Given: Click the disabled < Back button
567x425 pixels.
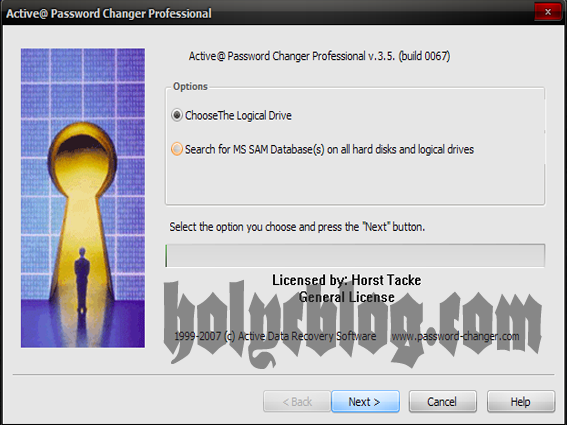Looking at the screenshot, I should coord(297,401).
